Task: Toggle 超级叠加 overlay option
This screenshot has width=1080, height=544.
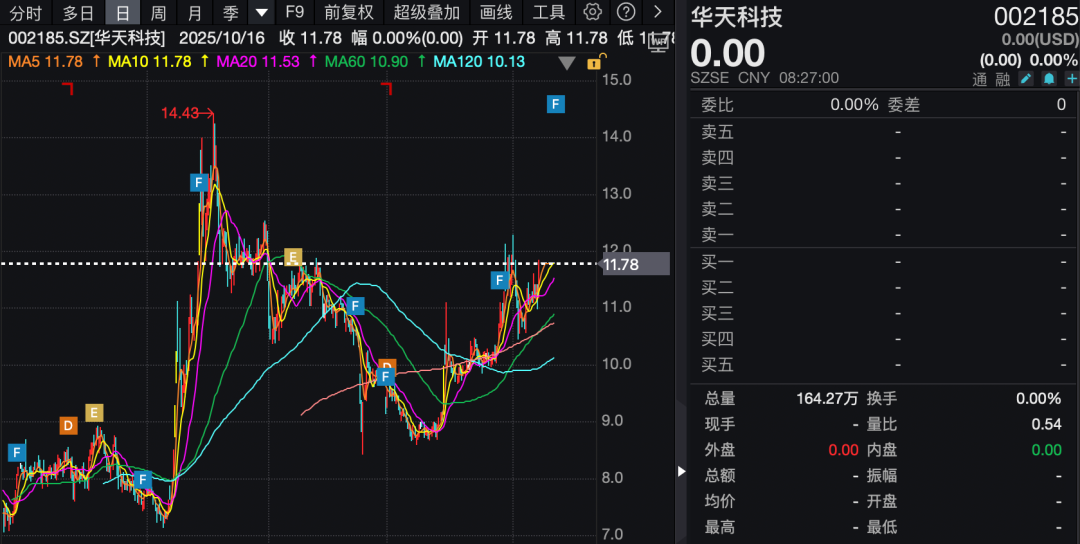Action: (x=427, y=12)
